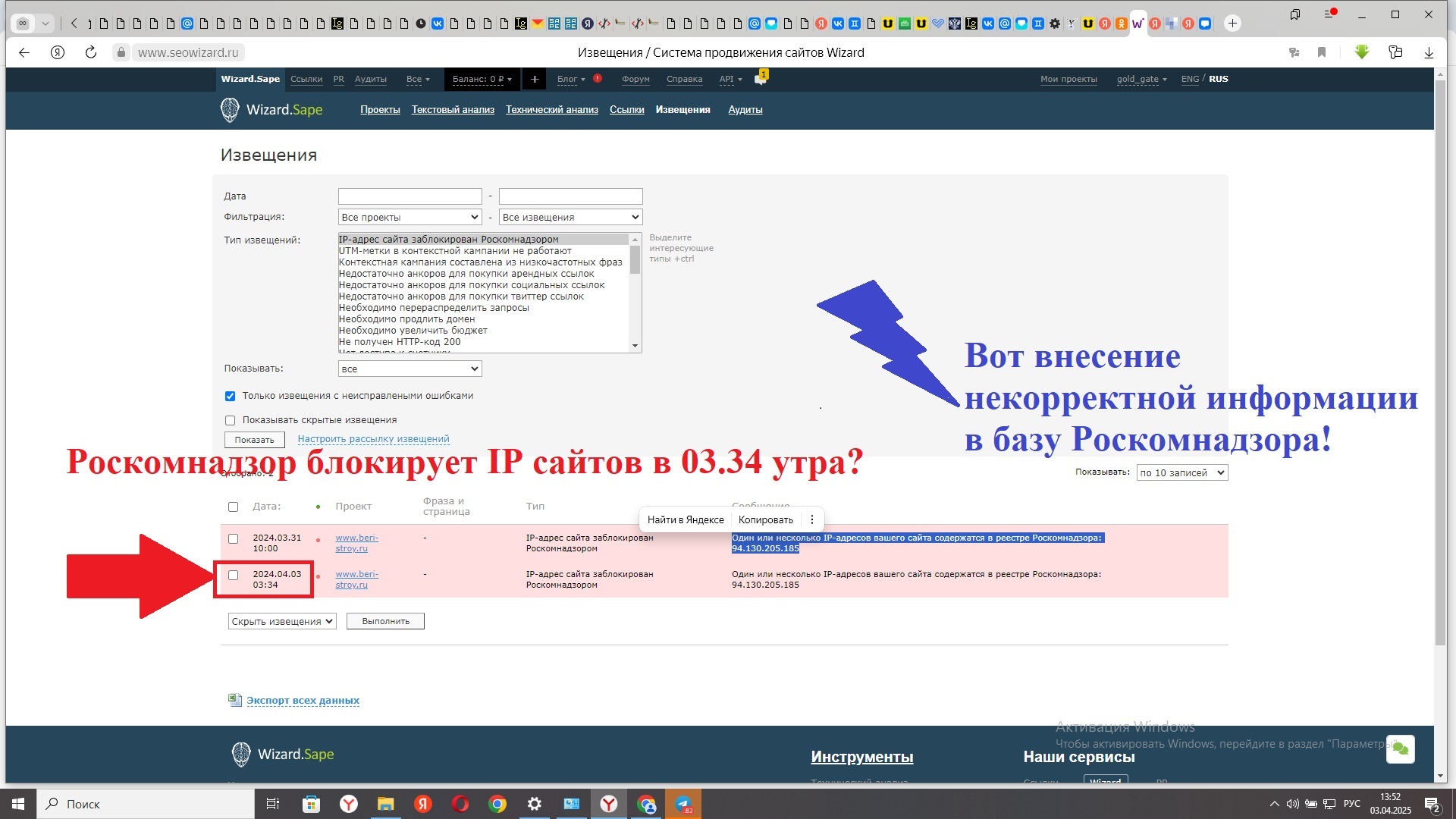Click the notification type list scrollbar thumb
This screenshot has width=1456, height=819.
pyautogui.click(x=635, y=259)
